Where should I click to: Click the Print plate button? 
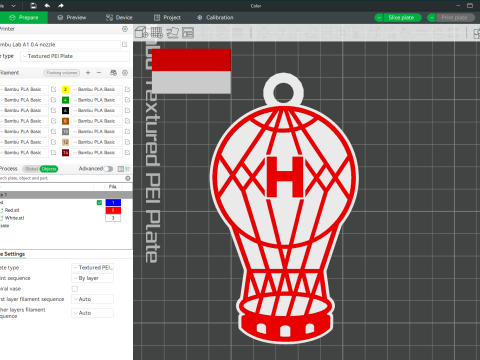coord(455,18)
